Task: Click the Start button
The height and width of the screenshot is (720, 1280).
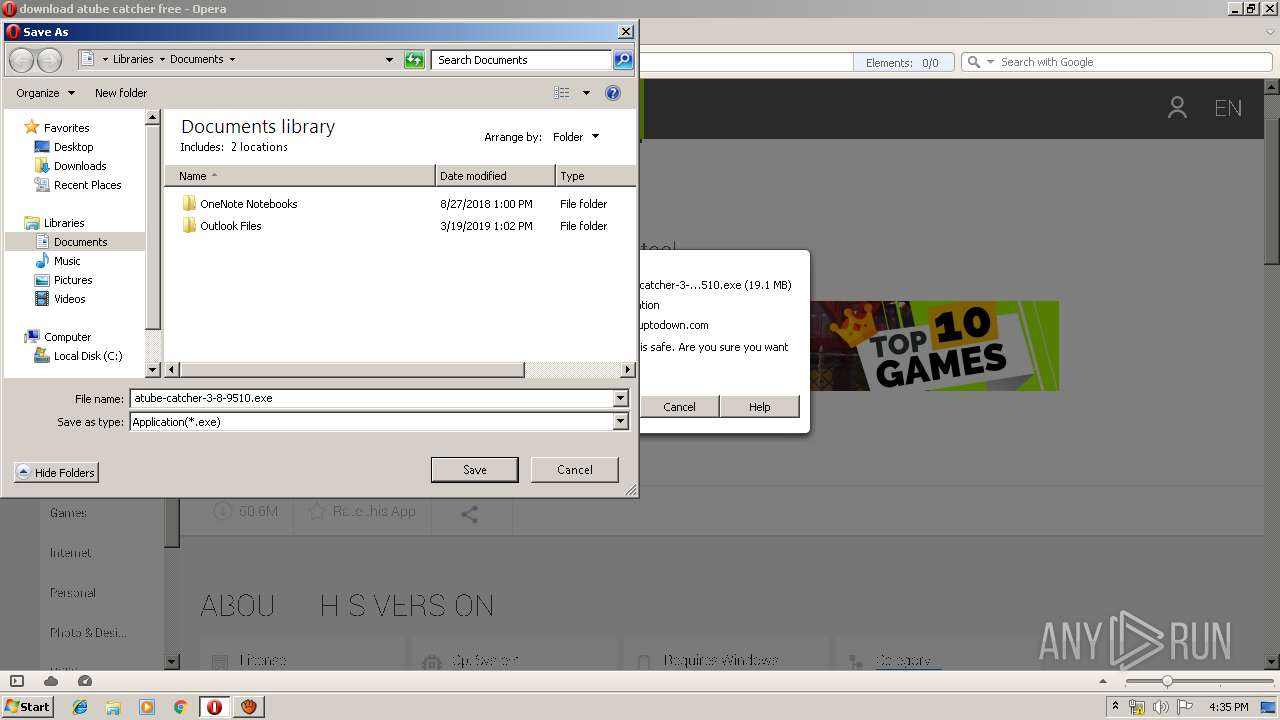Action: (28, 707)
